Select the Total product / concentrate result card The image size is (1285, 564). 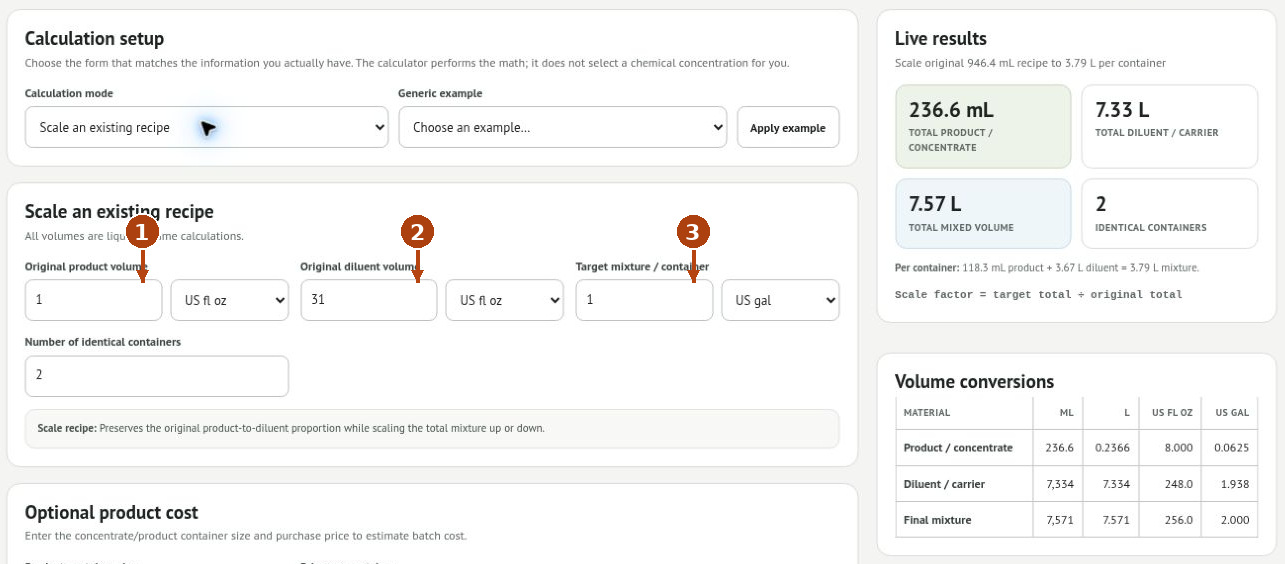[983, 126]
